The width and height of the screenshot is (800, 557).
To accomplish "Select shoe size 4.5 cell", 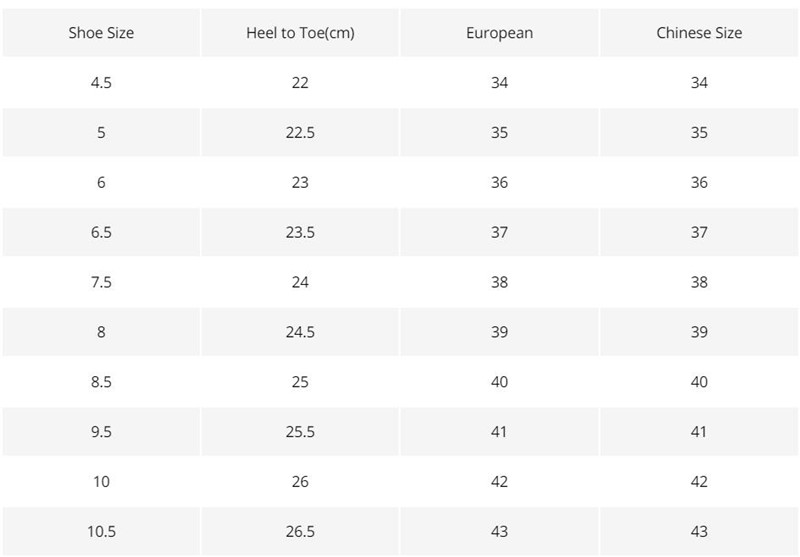I will tap(101, 83).
